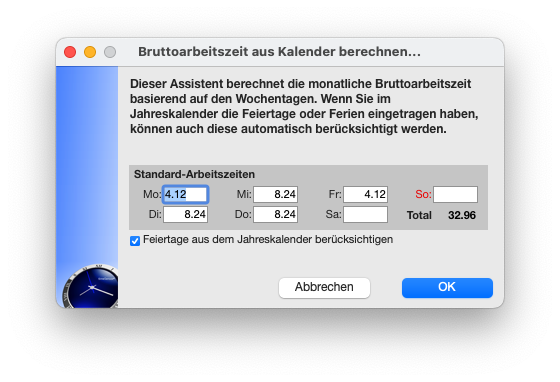Focus the Mo hours field showing 4.12
Image resolution: width=560 pixels, height=382 pixels.
pos(185,195)
